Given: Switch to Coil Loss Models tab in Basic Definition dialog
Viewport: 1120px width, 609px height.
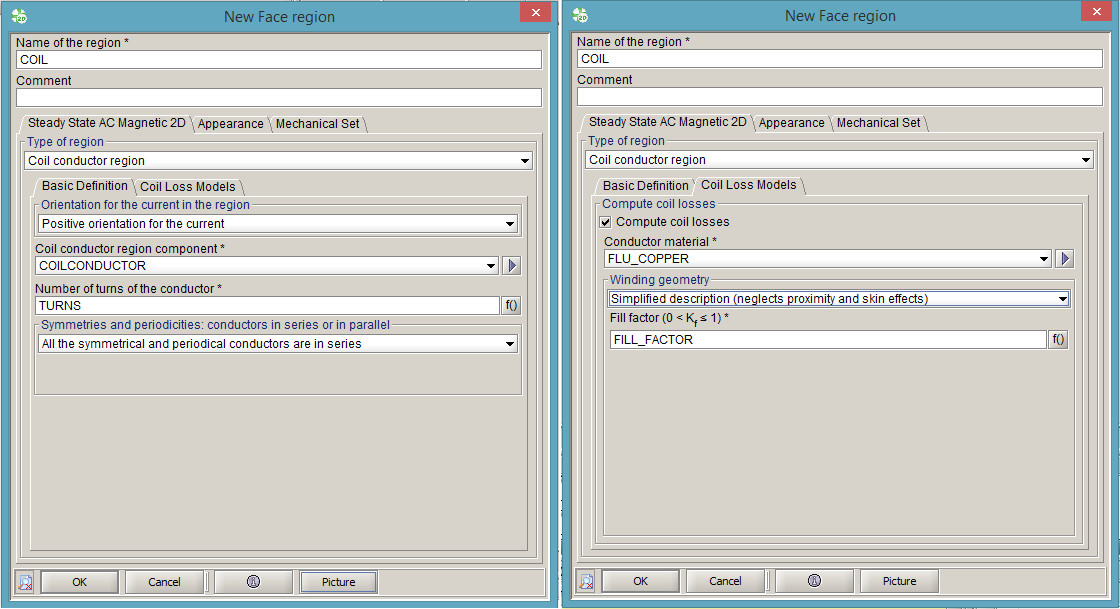Looking at the screenshot, I should point(188,187).
